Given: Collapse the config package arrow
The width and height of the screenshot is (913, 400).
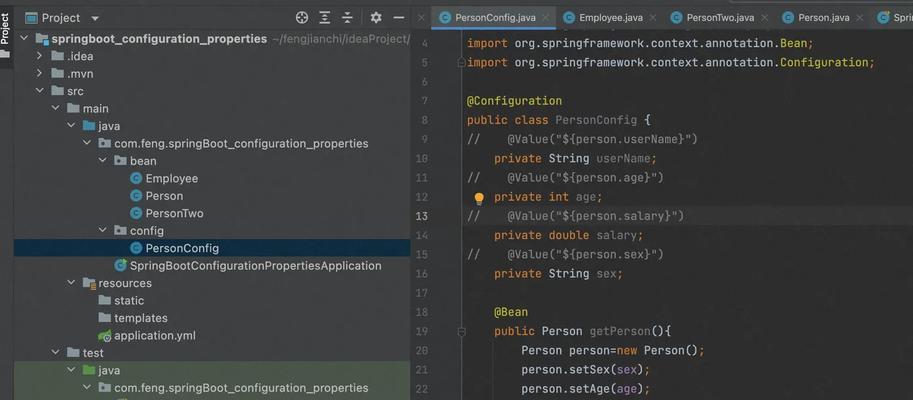Looking at the screenshot, I should click(102, 231).
